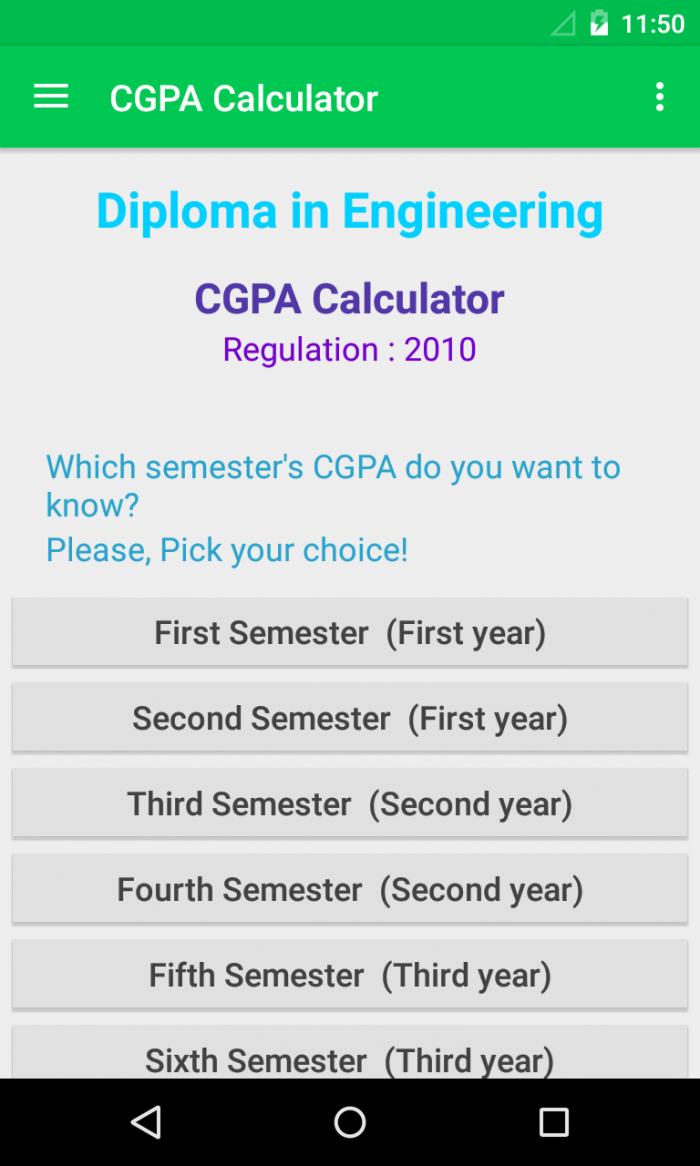The image size is (700, 1166).
Task: Tap the Android back navigation icon
Action: click(x=146, y=1121)
